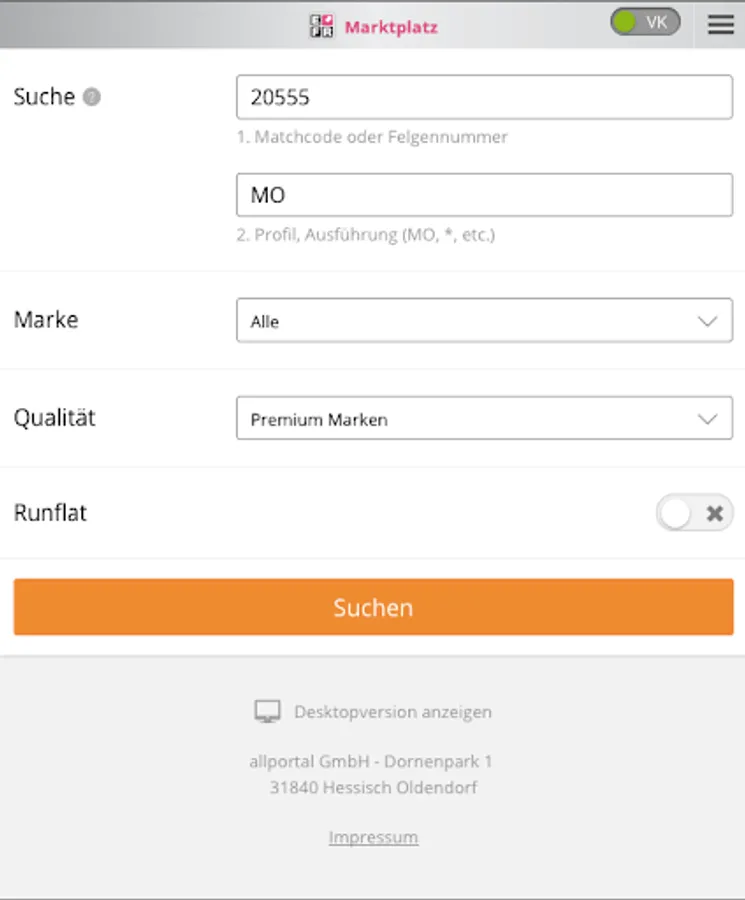The height and width of the screenshot is (900, 745).
Task: Click the Marktplatz logo icon
Action: [x=322, y=26]
